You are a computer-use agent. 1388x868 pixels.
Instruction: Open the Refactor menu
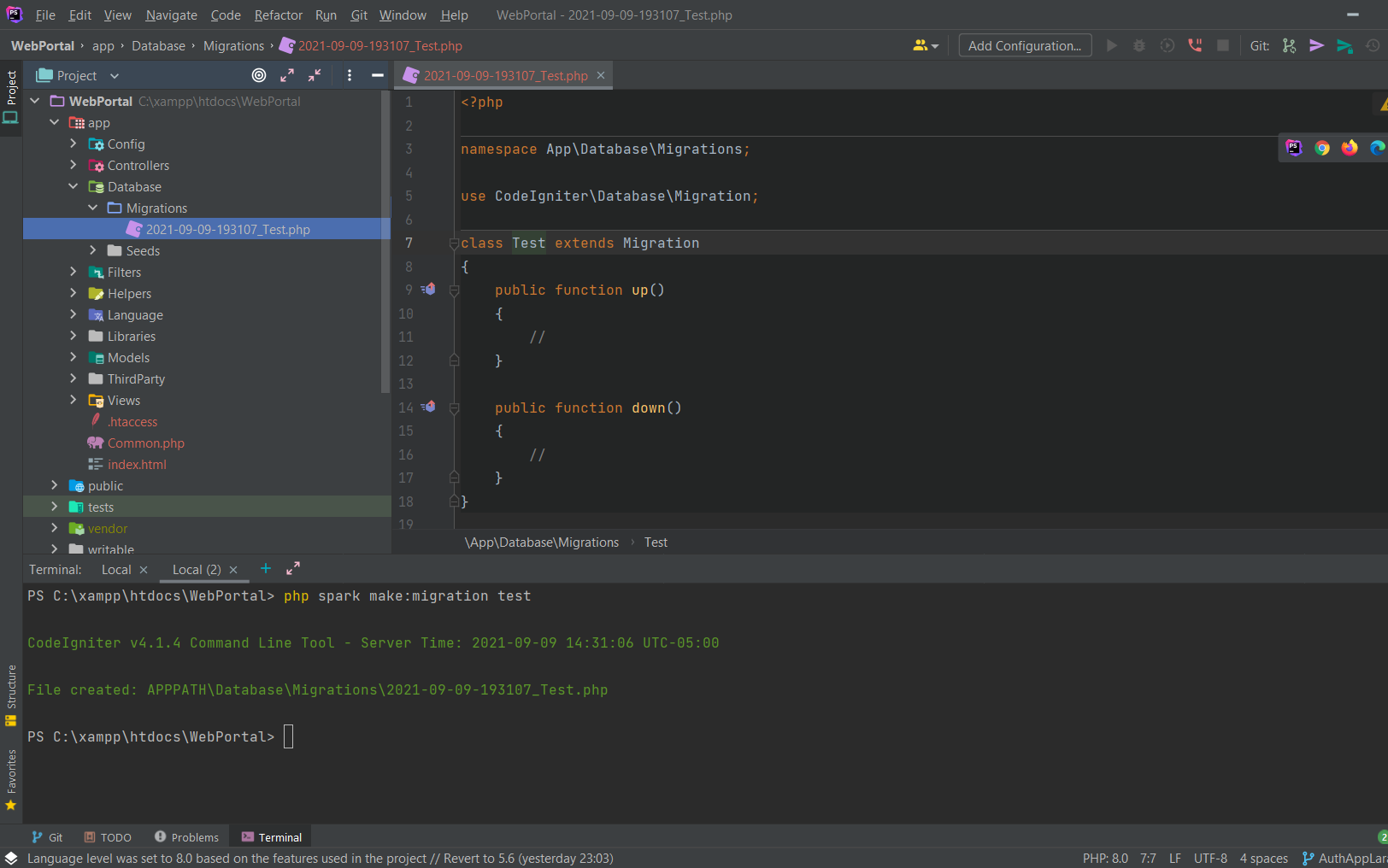coord(279,15)
